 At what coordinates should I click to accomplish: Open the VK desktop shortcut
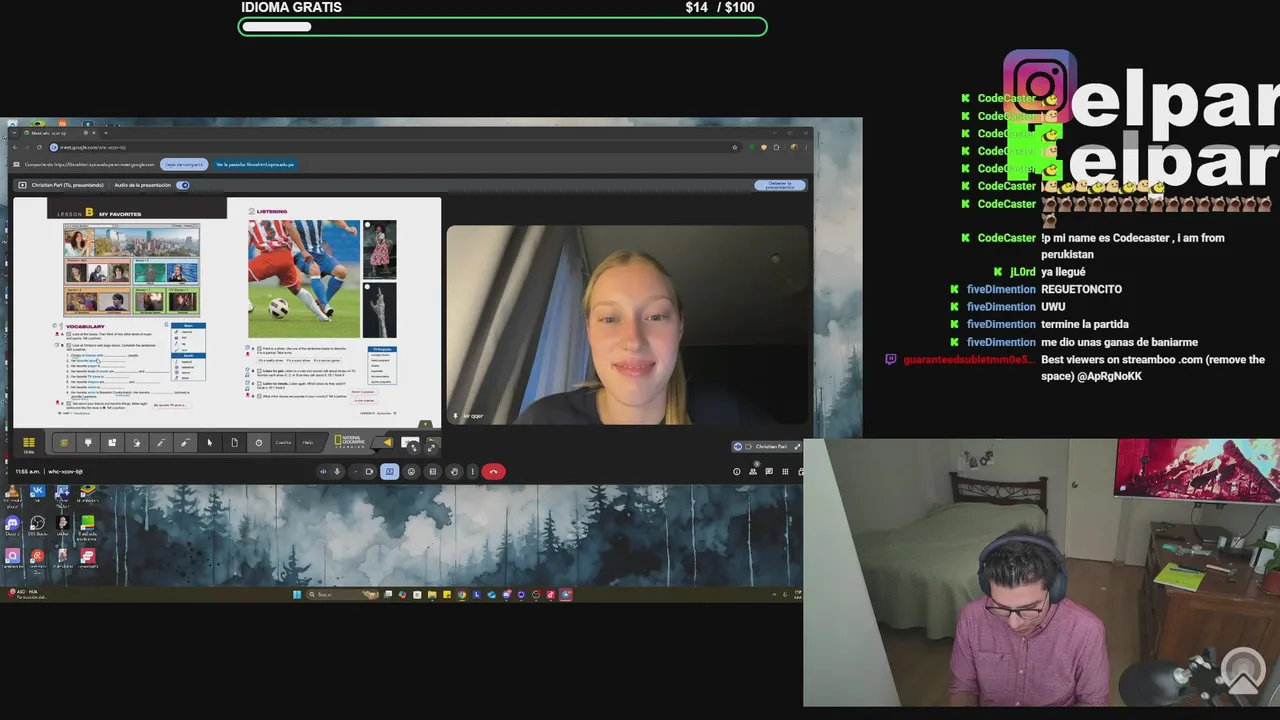[37, 493]
